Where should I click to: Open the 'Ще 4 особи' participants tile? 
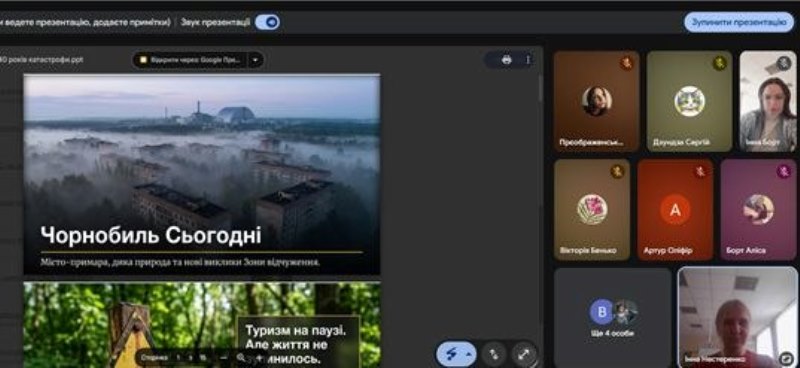point(612,317)
